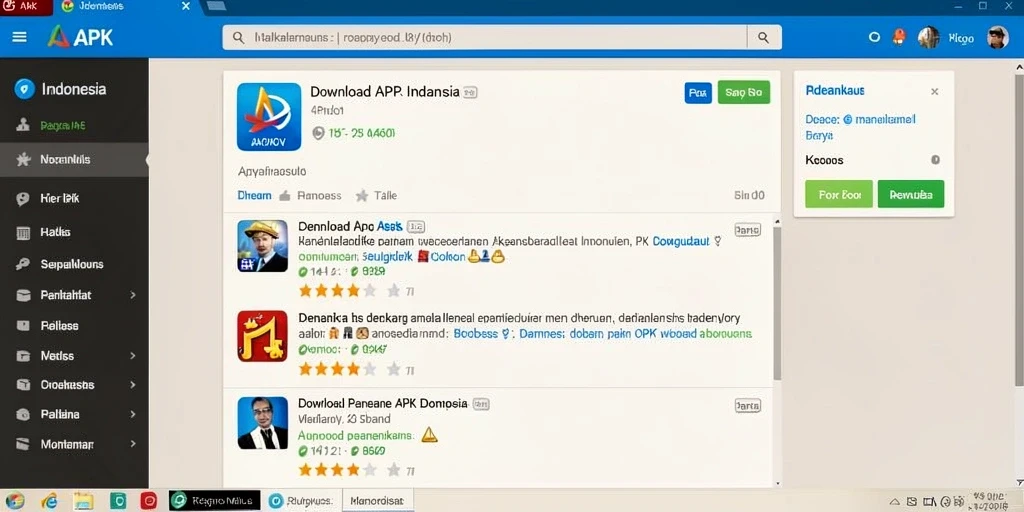Switch to the Rturpvues taskbar window
This screenshot has width=1024, height=512.
click(301, 501)
